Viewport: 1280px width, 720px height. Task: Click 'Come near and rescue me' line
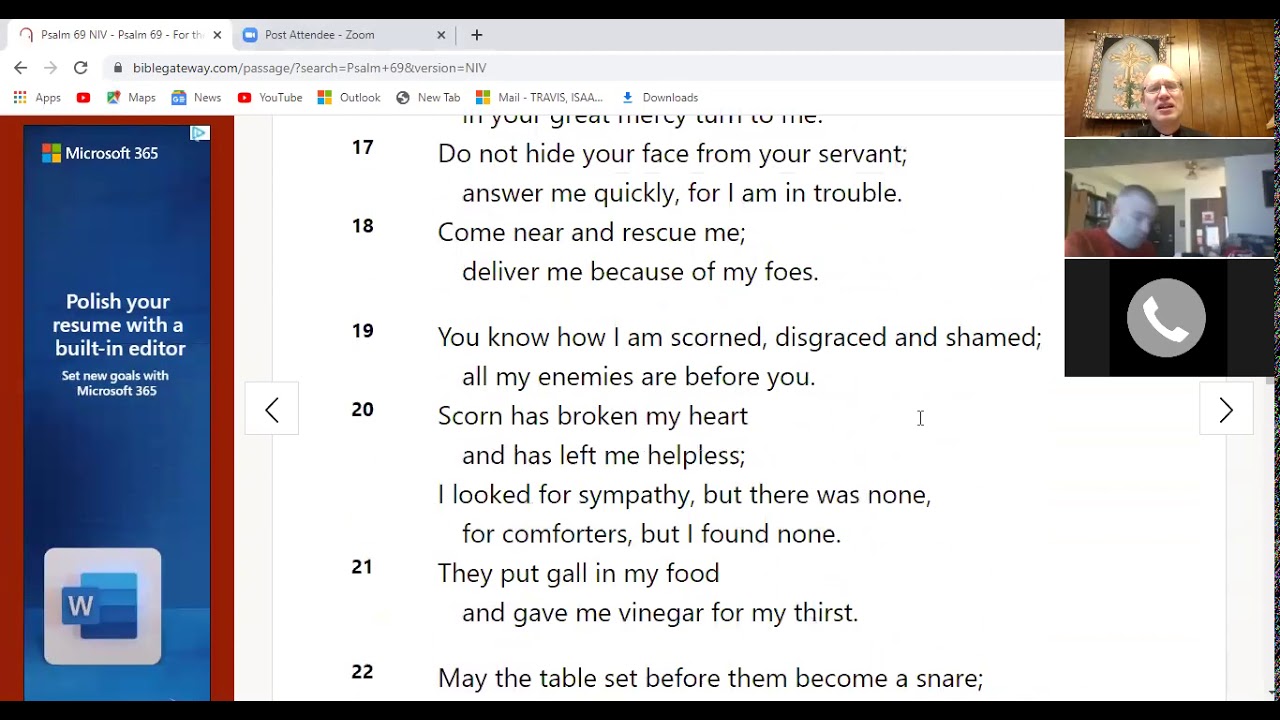pos(592,233)
